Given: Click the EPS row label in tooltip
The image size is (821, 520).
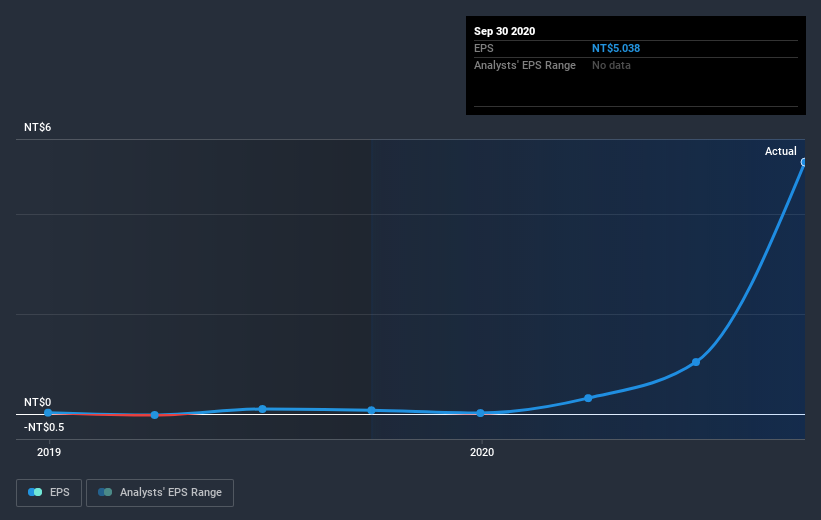Looking at the screenshot, I should [x=483, y=48].
